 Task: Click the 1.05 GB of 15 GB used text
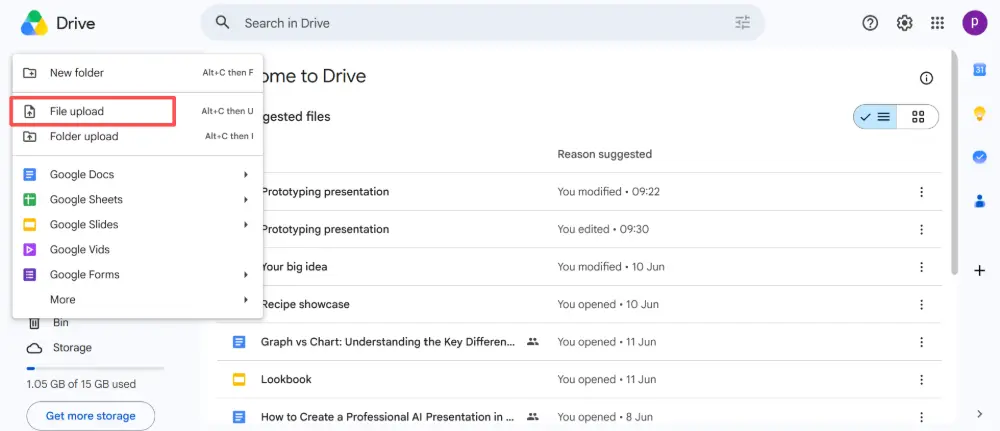[81, 384]
